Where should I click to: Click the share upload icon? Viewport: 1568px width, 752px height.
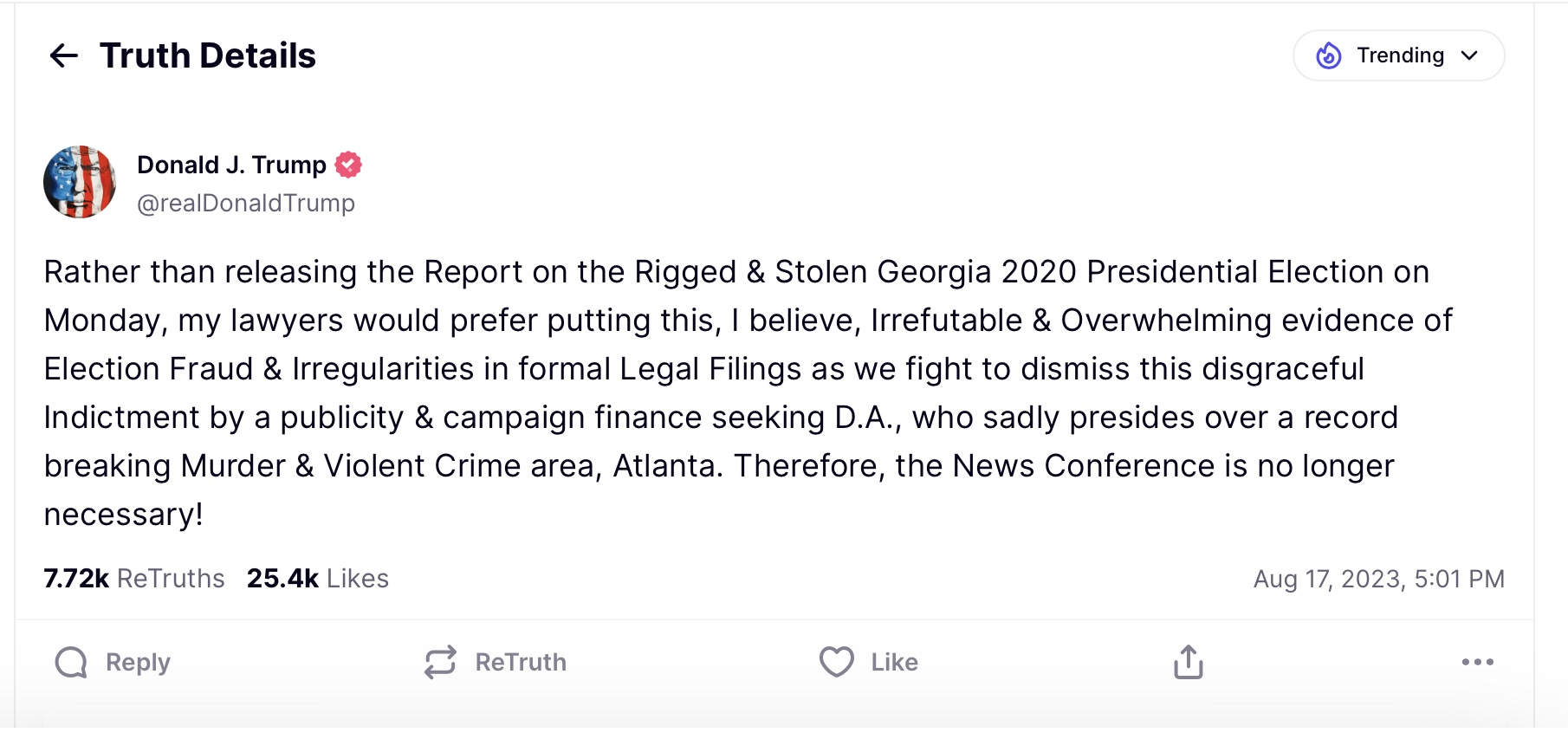pyautogui.click(x=1189, y=663)
